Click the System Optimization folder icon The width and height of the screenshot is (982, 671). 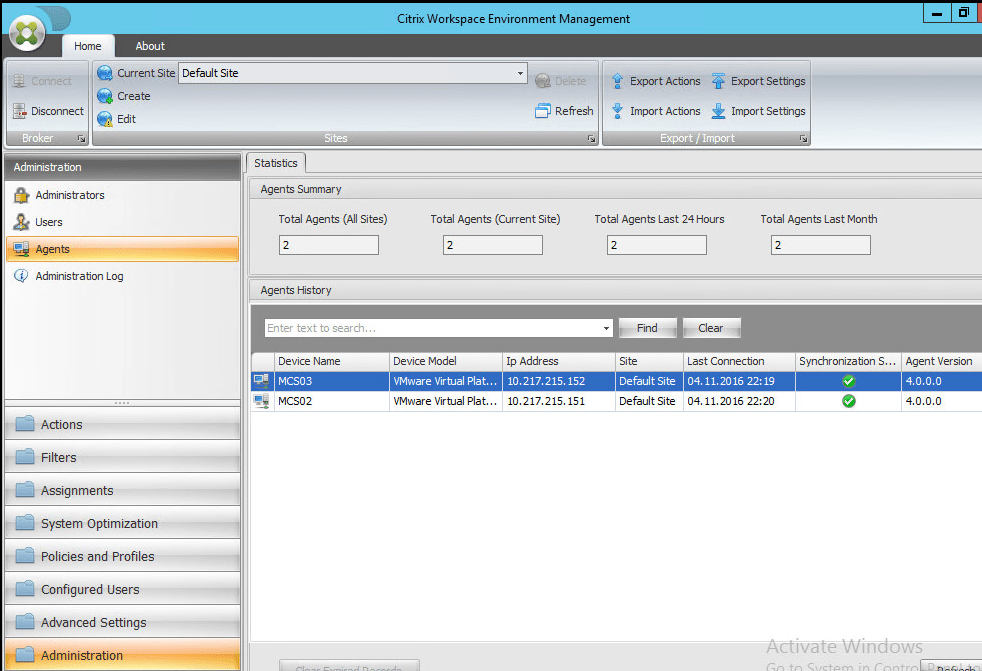[x=24, y=523]
